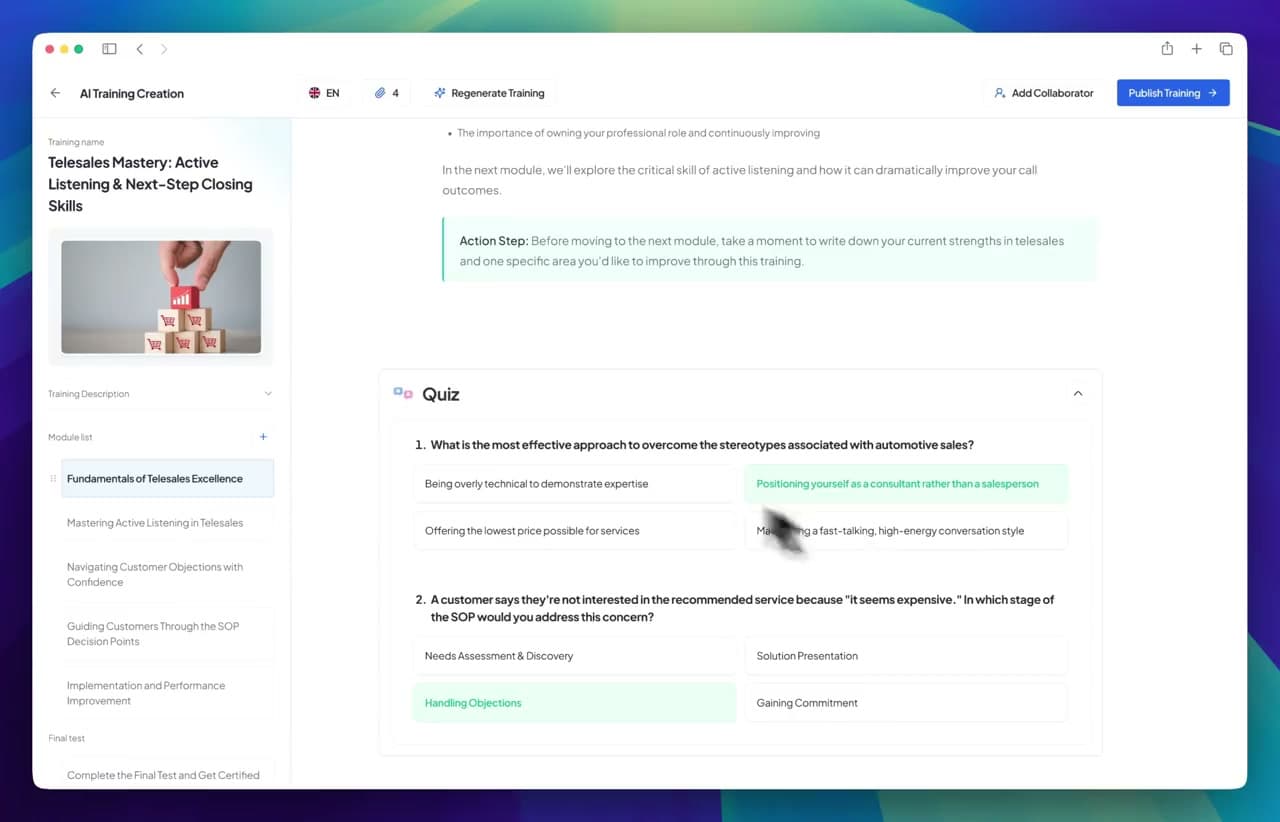Open Navigating Customer Objections with Confidence module
The image size is (1280, 822).
[167, 574]
